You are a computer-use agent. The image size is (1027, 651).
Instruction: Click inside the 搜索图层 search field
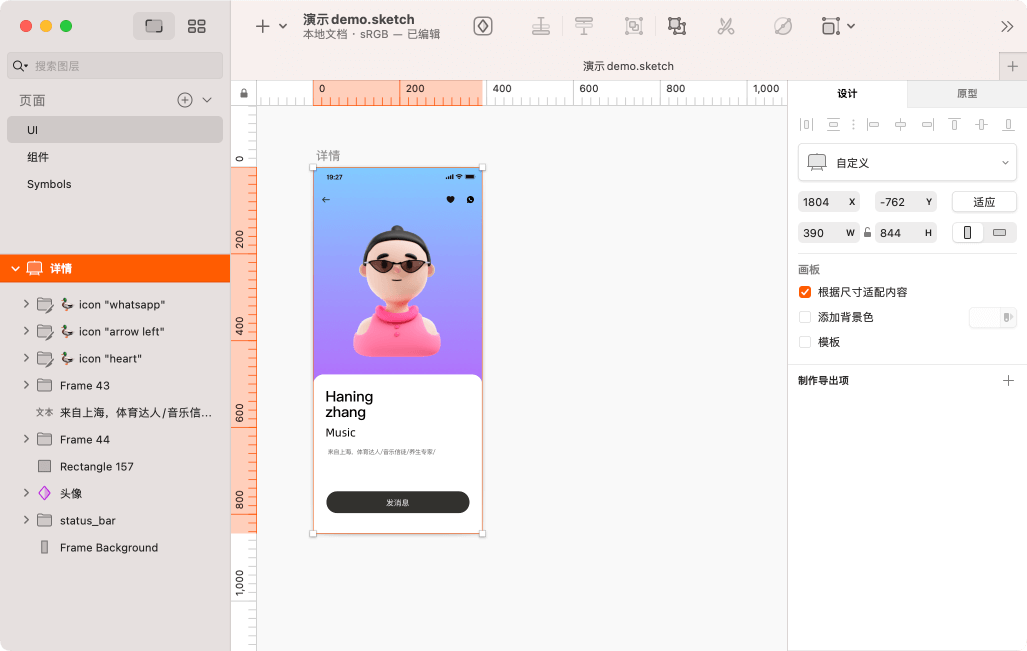[114, 65]
